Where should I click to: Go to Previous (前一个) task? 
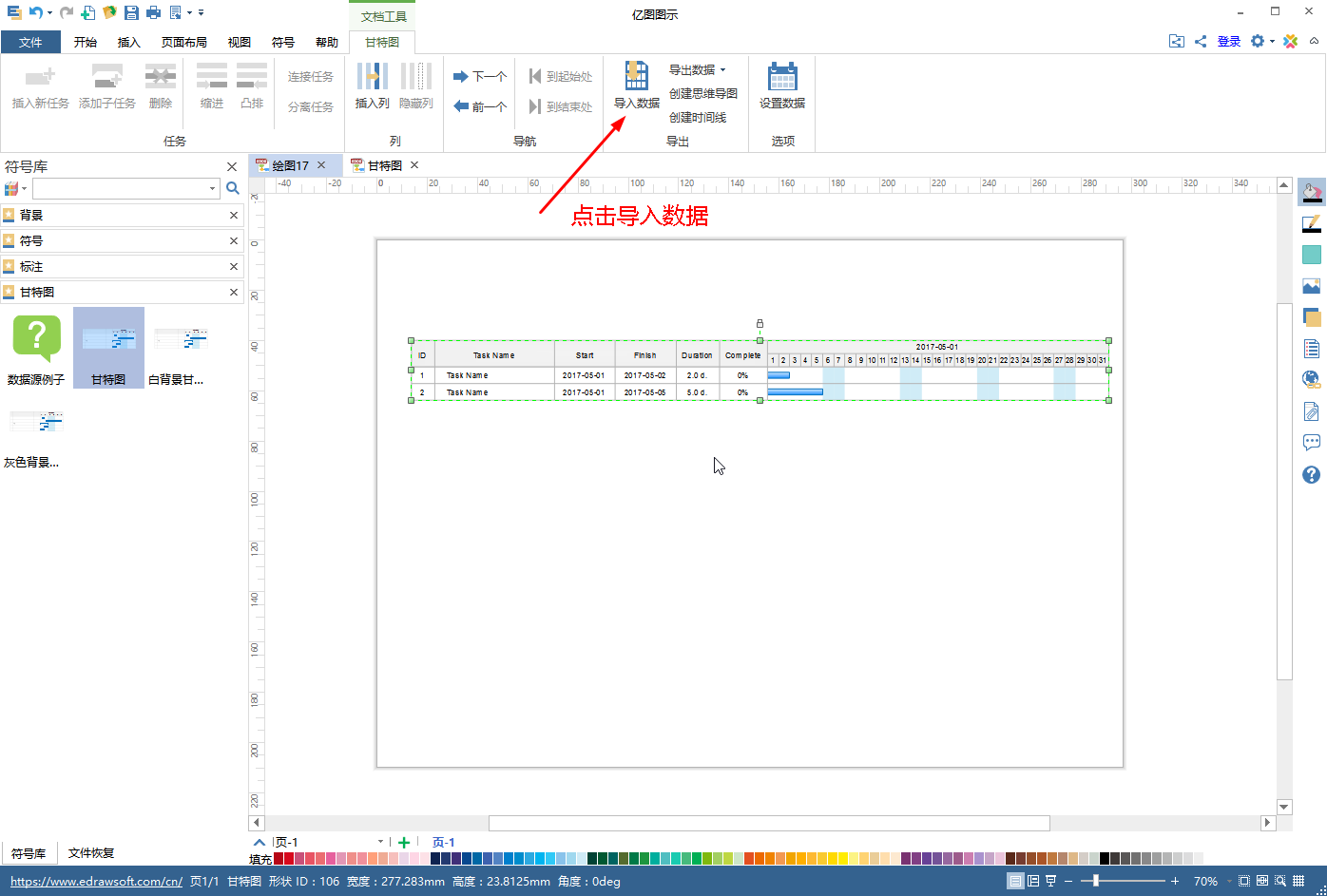click(480, 106)
